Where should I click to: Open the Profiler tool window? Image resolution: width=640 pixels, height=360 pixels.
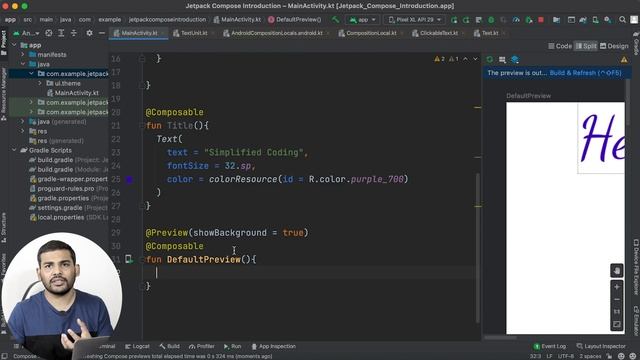tap(202, 346)
